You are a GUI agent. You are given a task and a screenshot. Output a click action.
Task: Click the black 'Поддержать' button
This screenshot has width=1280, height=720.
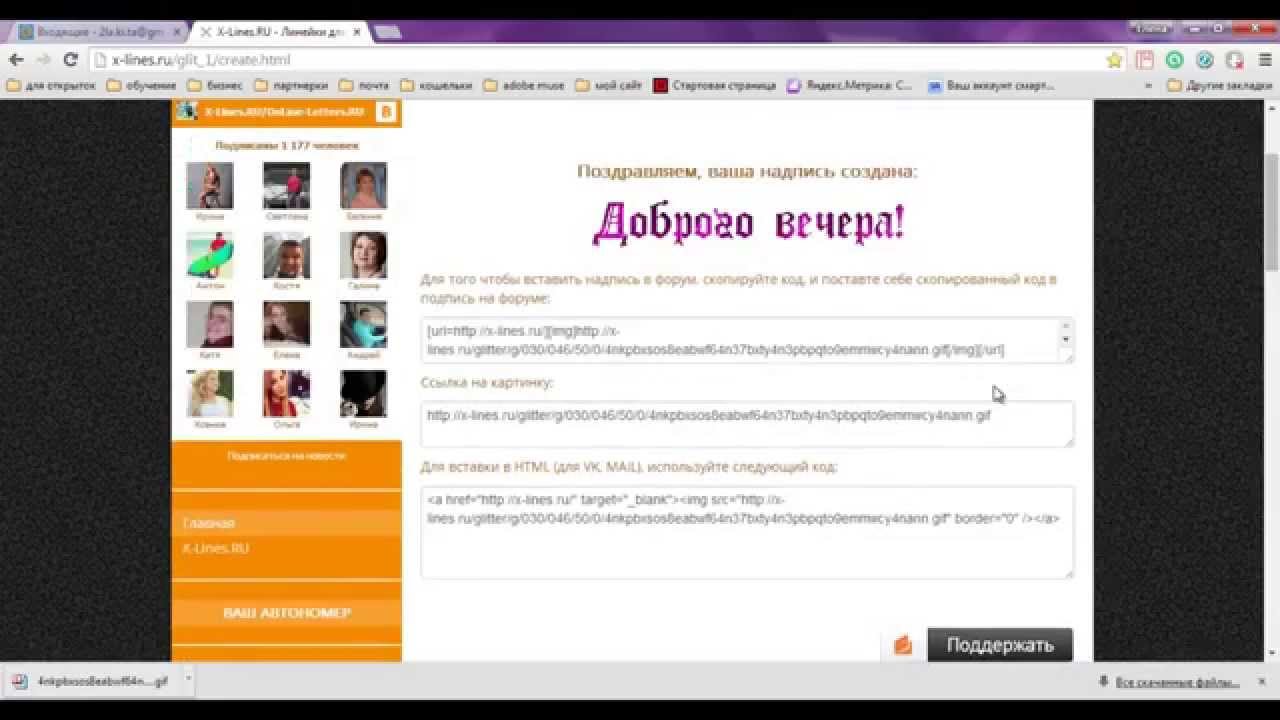point(999,645)
